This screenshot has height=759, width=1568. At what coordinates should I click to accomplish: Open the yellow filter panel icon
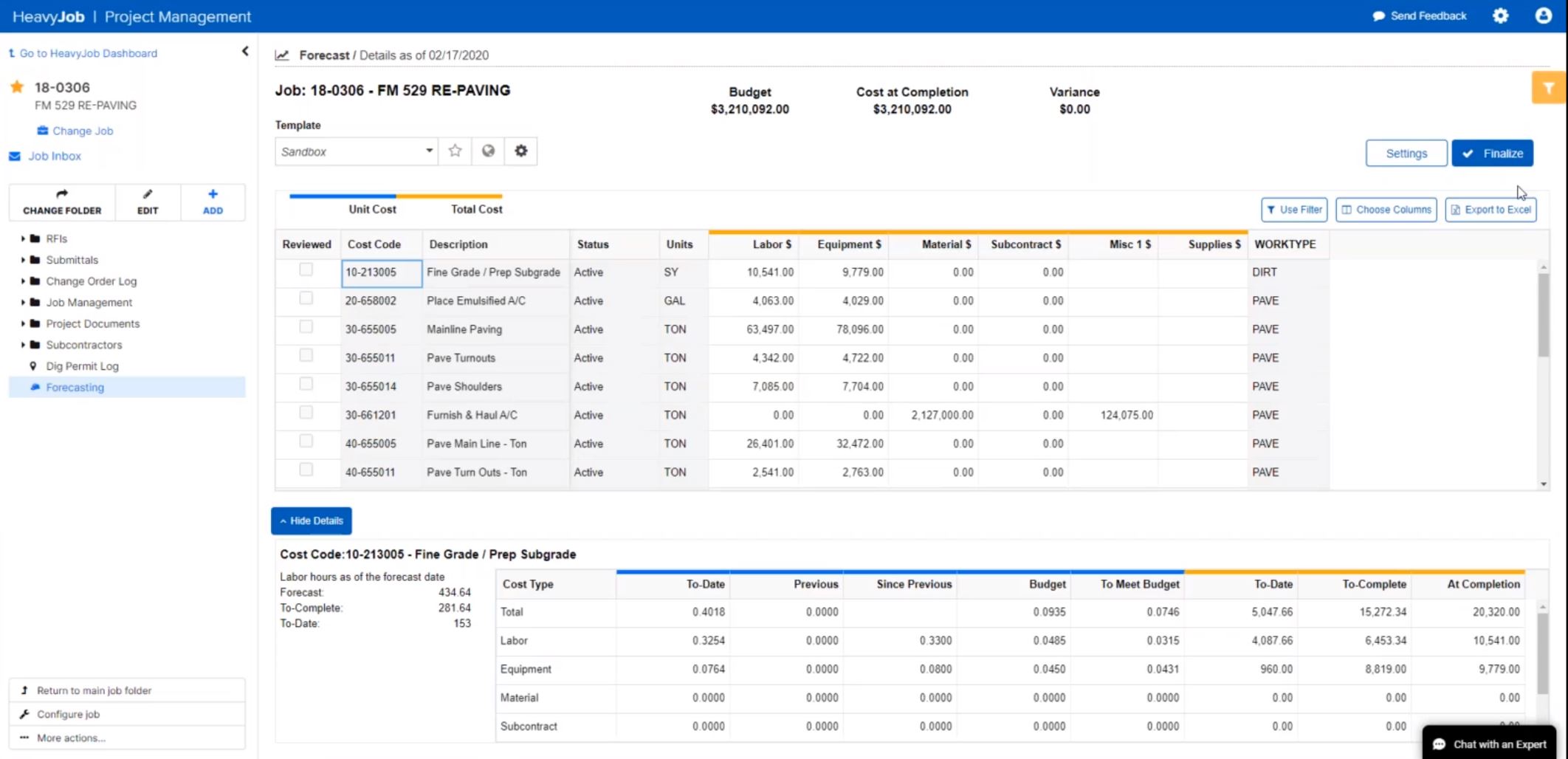coord(1549,88)
